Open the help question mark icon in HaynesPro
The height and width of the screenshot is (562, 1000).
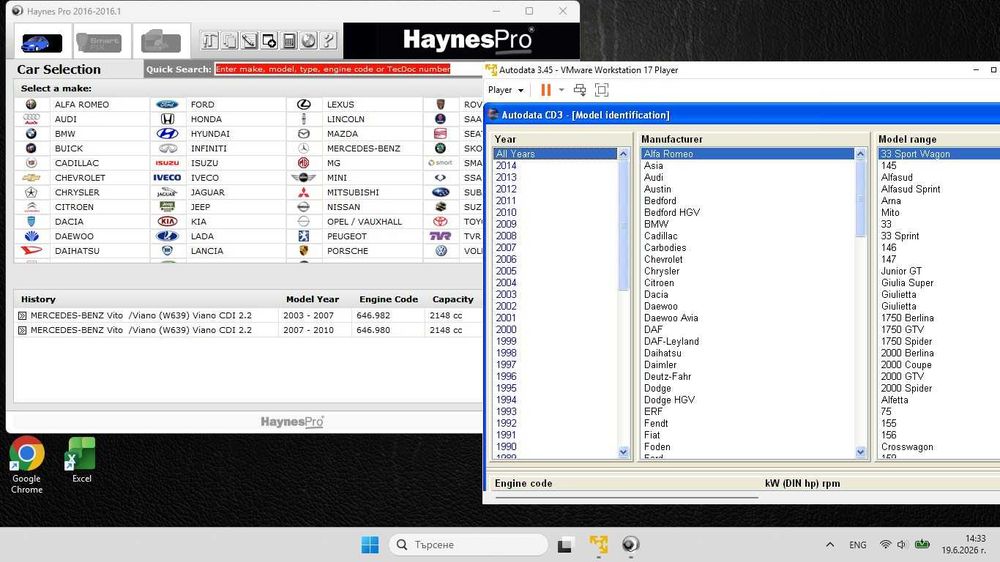point(328,41)
